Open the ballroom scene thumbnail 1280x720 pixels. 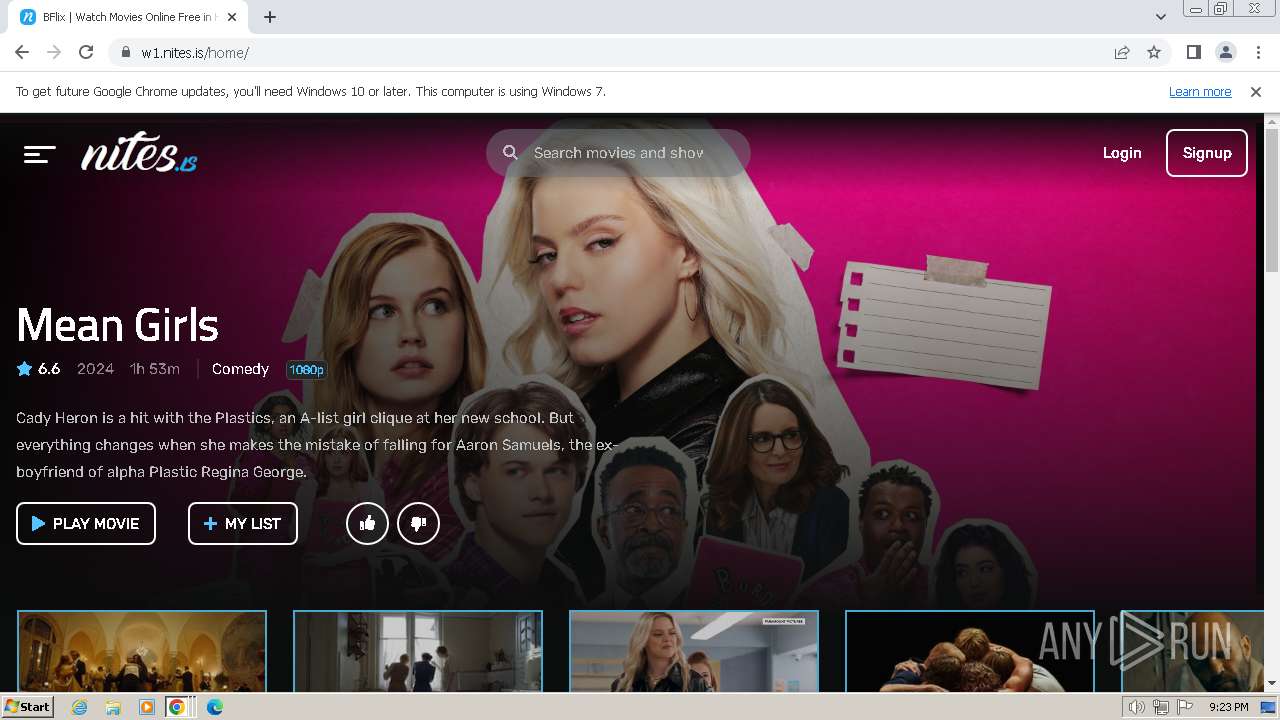[142, 651]
